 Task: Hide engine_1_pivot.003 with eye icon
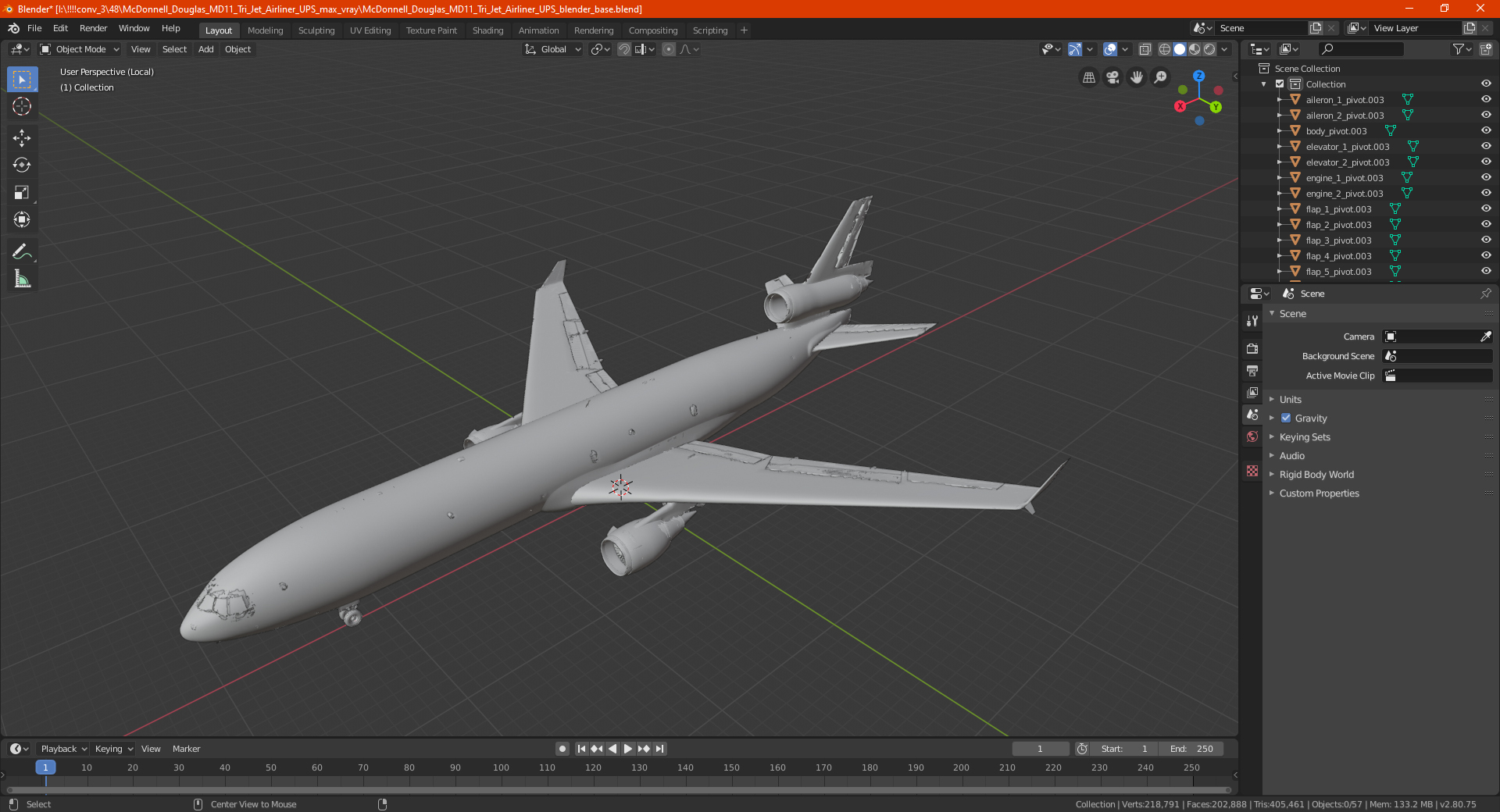tap(1486, 177)
